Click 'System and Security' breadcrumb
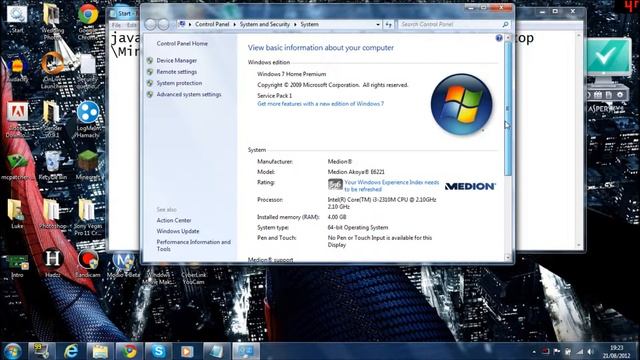 tap(264, 24)
